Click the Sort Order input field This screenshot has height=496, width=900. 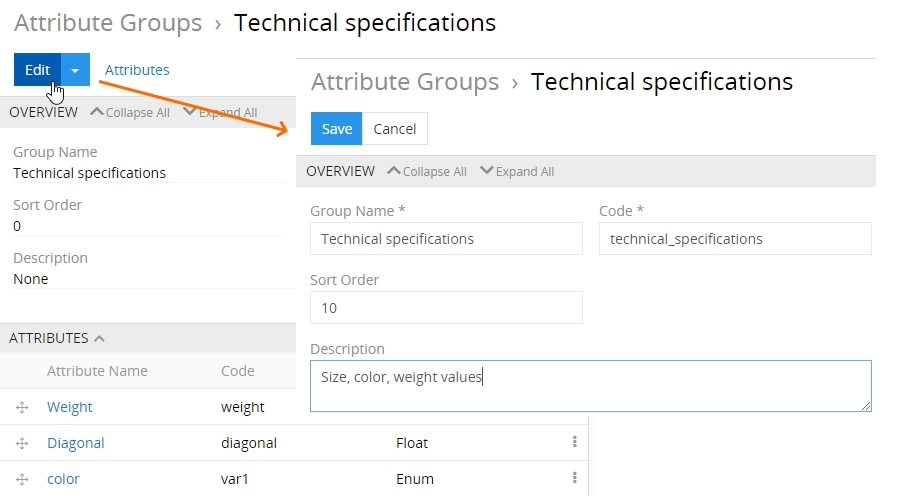pyautogui.click(x=446, y=308)
